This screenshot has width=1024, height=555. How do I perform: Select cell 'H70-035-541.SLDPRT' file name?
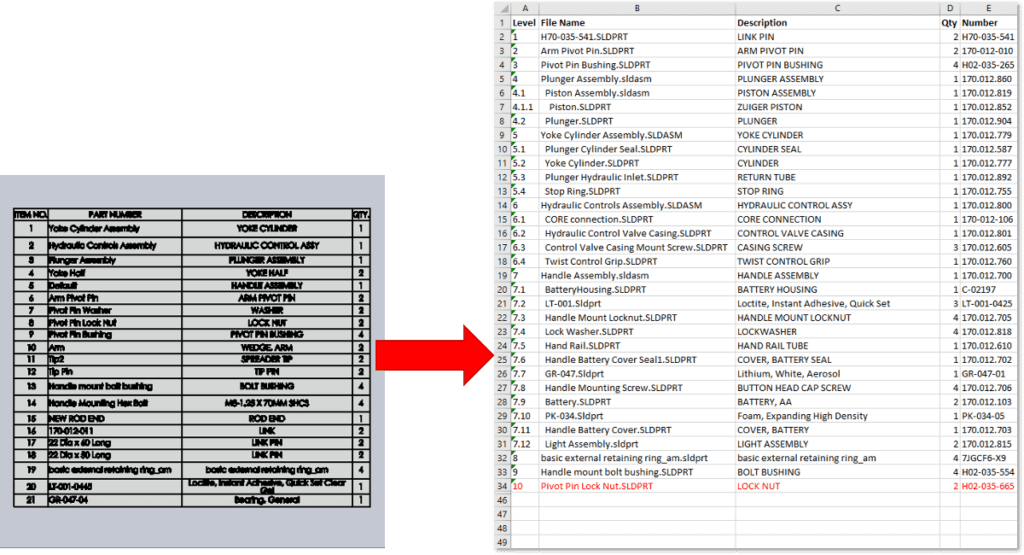click(x=637, y=37)
